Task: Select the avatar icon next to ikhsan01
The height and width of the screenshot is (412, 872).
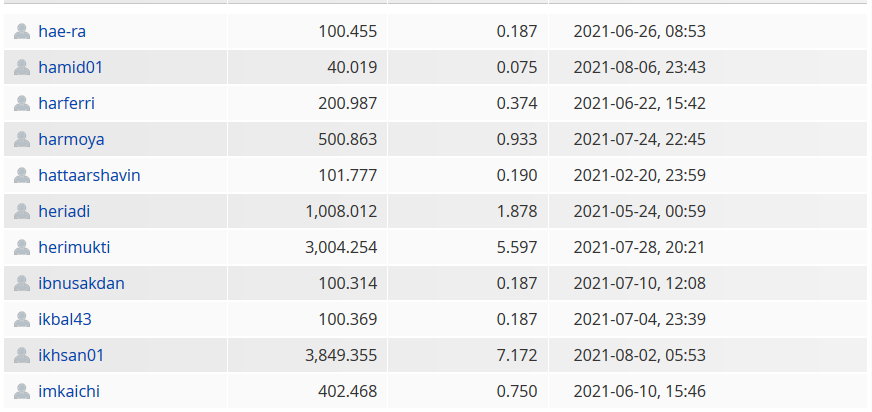Action: (x=22, y=355)
